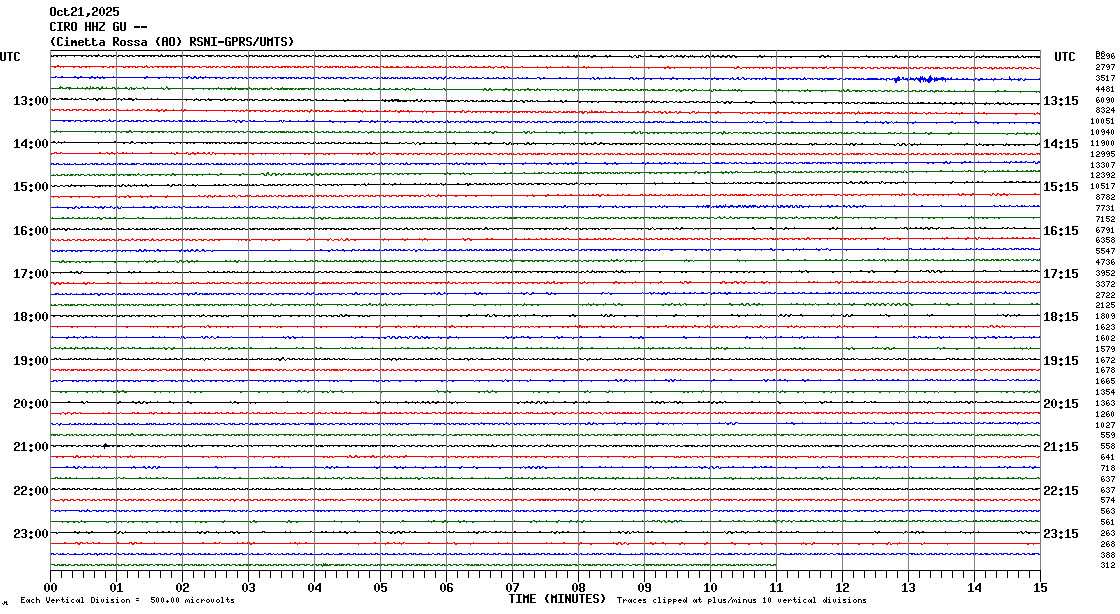Click the seismic event burst on blue trace

(921, 79)
